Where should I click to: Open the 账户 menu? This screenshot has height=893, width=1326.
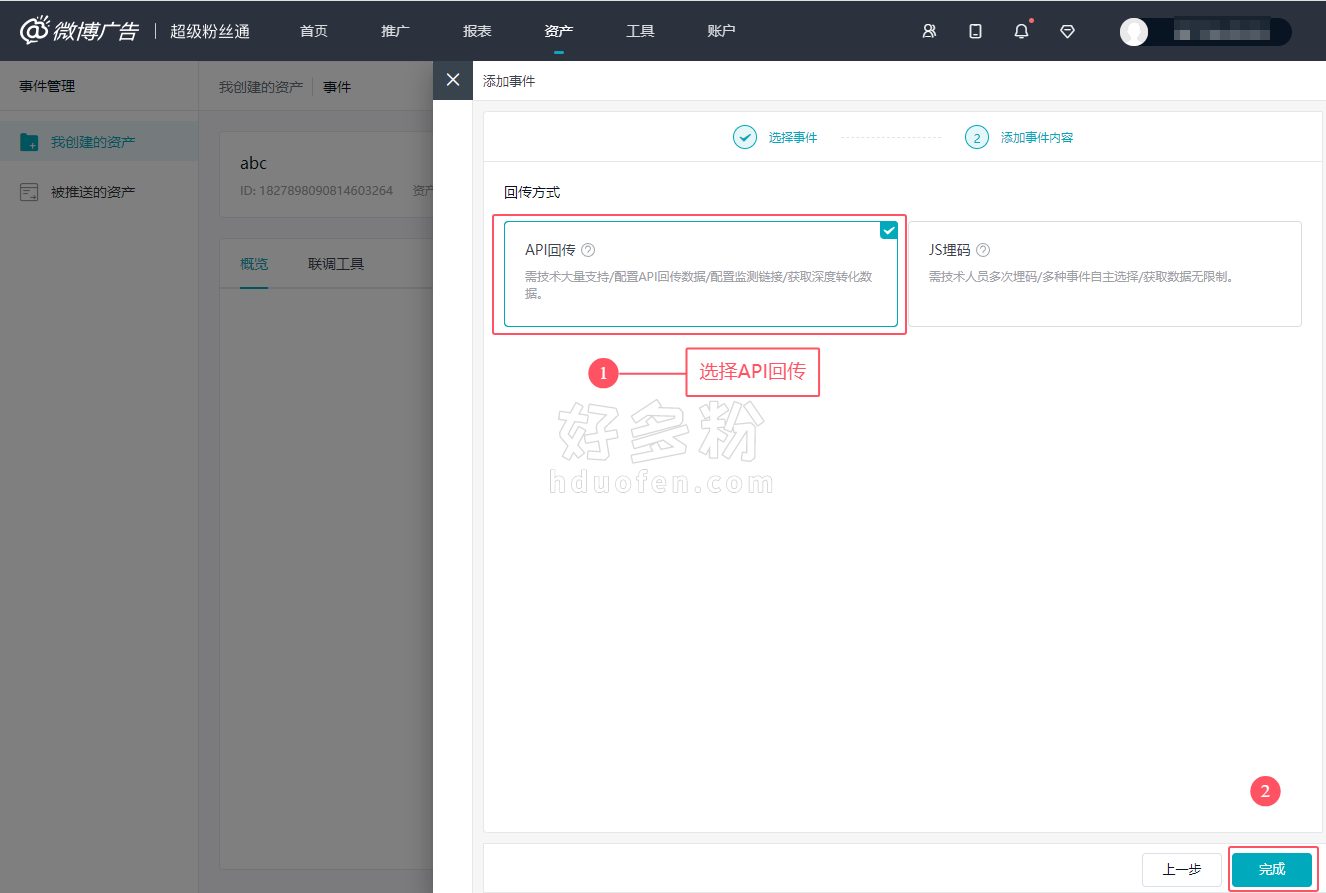pos(721,31)
